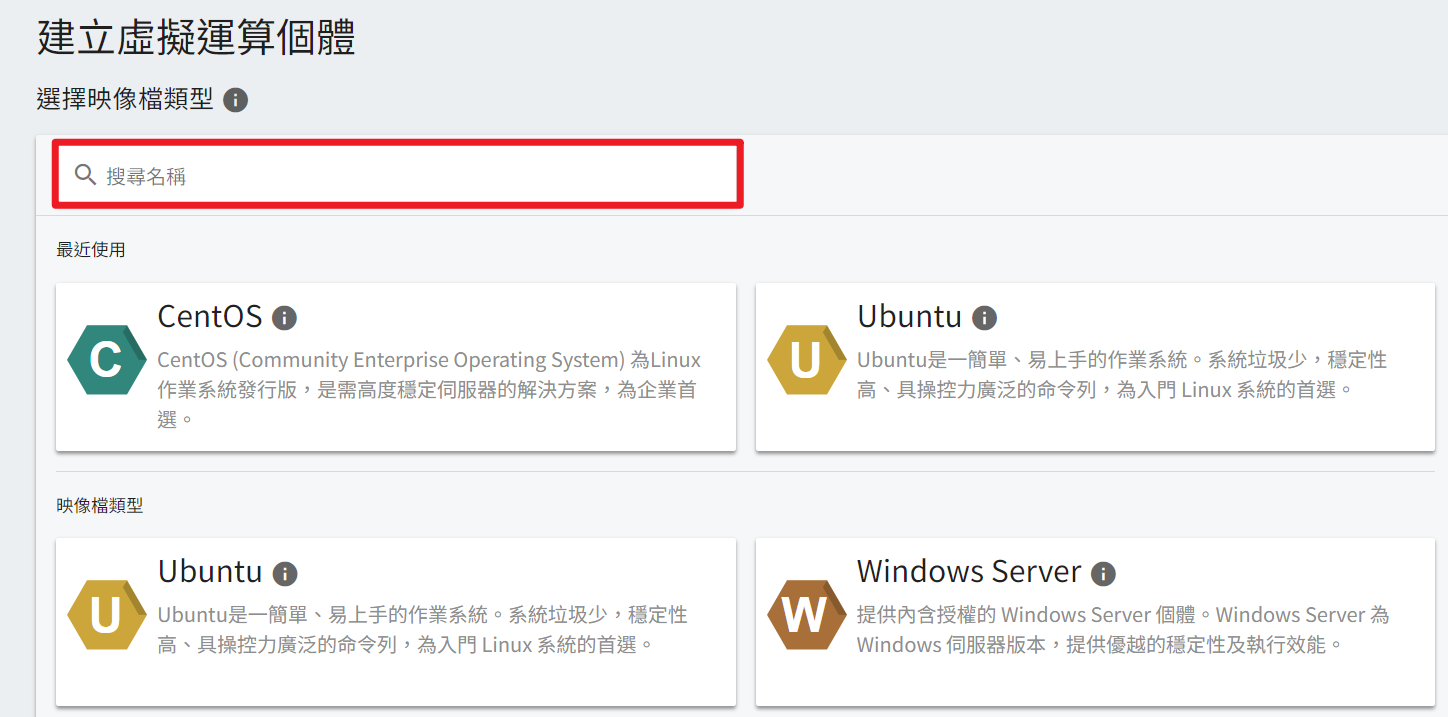Select the Windows Server card title

point(969,571)
